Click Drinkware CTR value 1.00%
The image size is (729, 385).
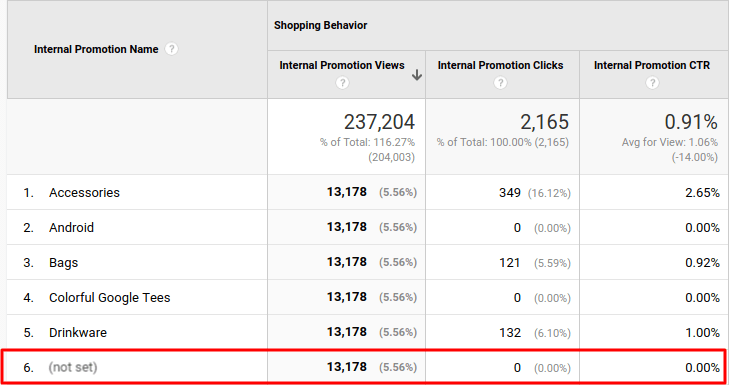pyautogui.click(x=702, y=332)
